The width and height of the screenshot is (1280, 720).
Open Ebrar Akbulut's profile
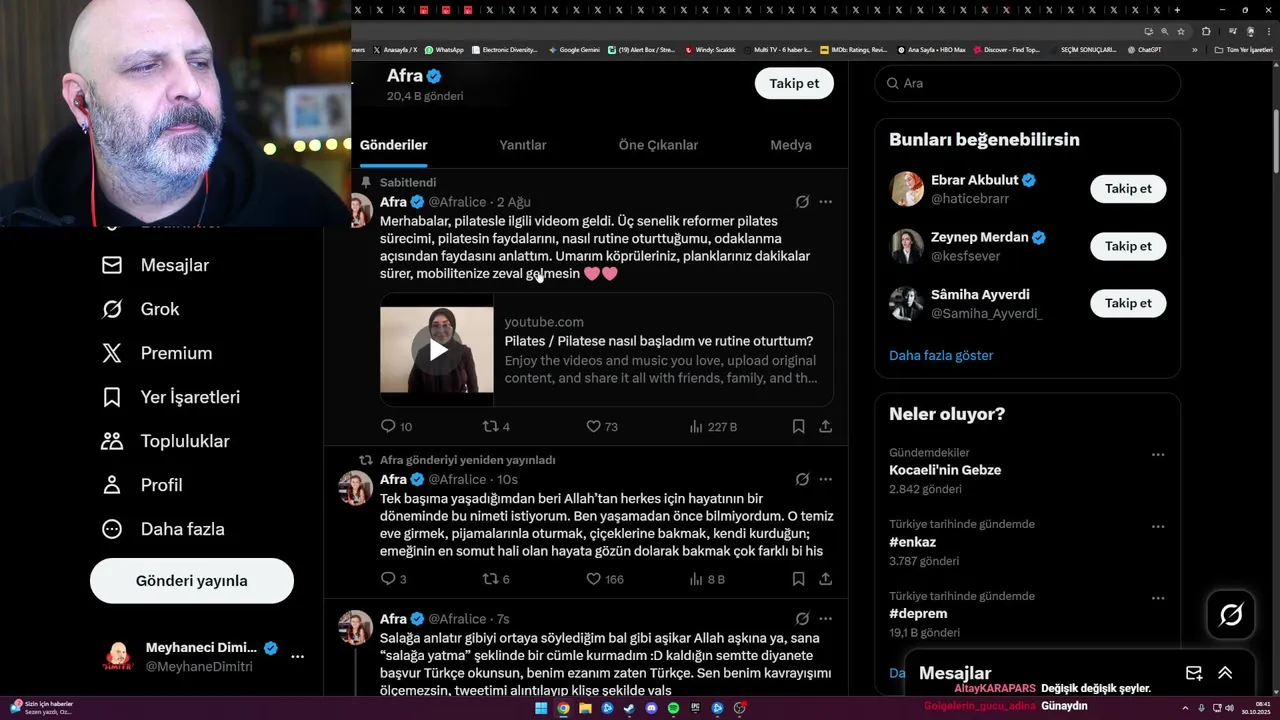(x=974, y=180)
